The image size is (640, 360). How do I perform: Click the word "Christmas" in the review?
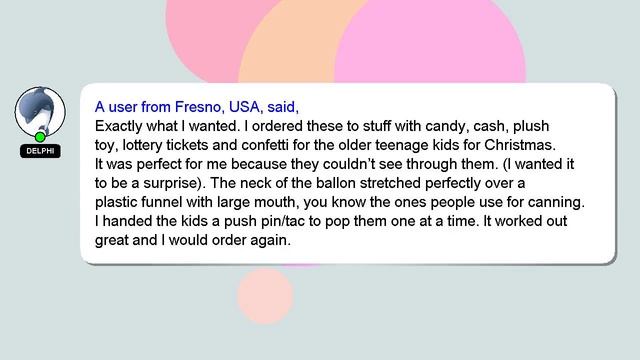tap(520, 145)
